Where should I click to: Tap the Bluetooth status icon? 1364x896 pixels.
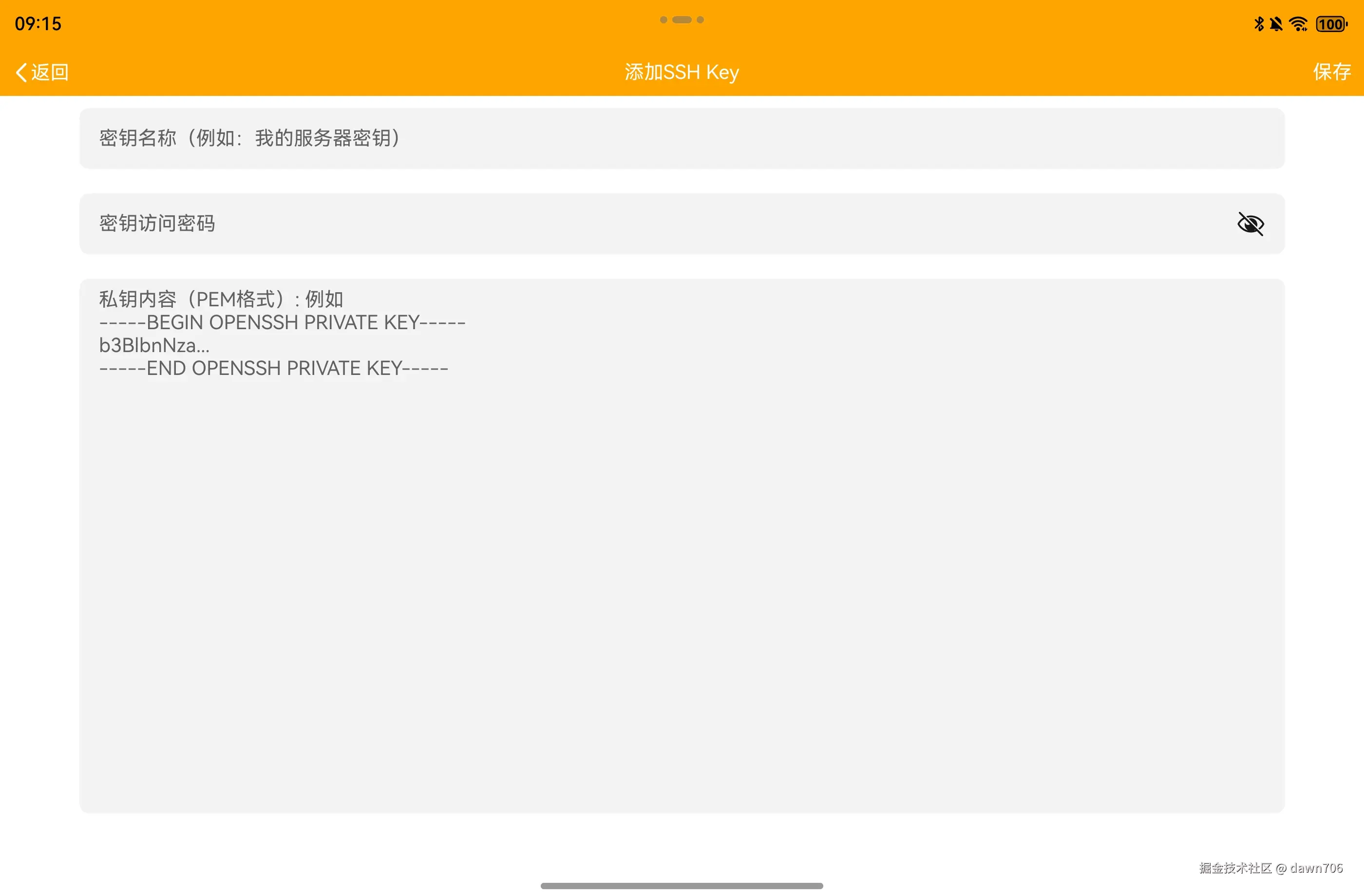[1259, 24]
